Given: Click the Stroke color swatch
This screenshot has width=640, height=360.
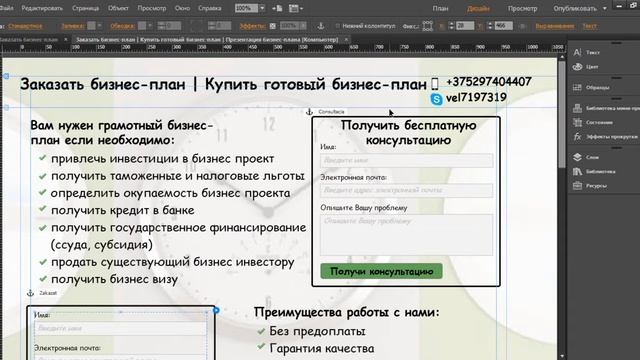Looking at the screenshot, I should tap(142, 26).
